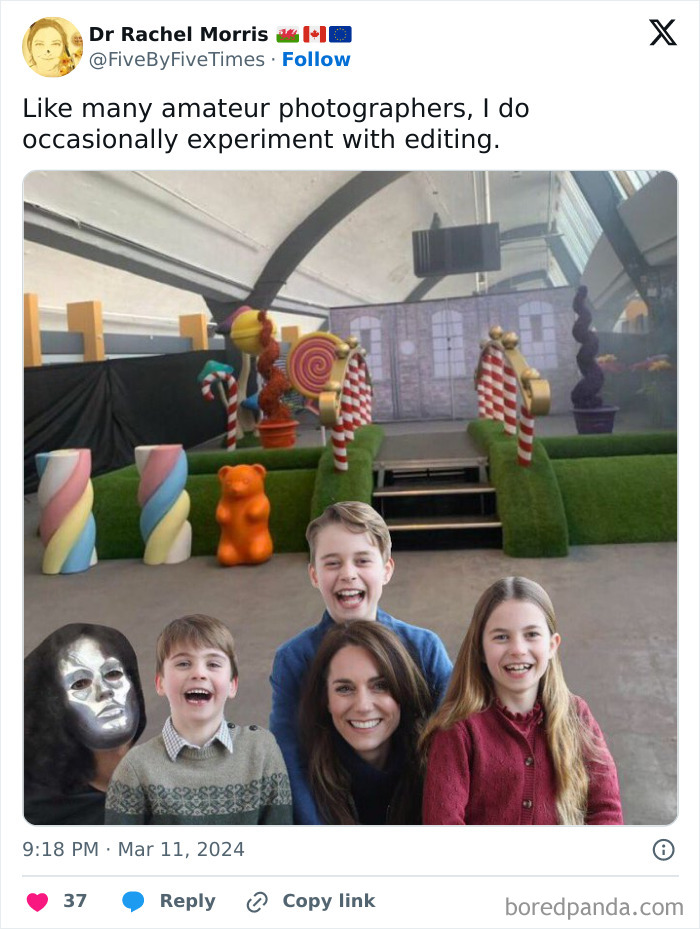Open the attached edited photo
Screen dimensions: 700x929
[350, 498]
